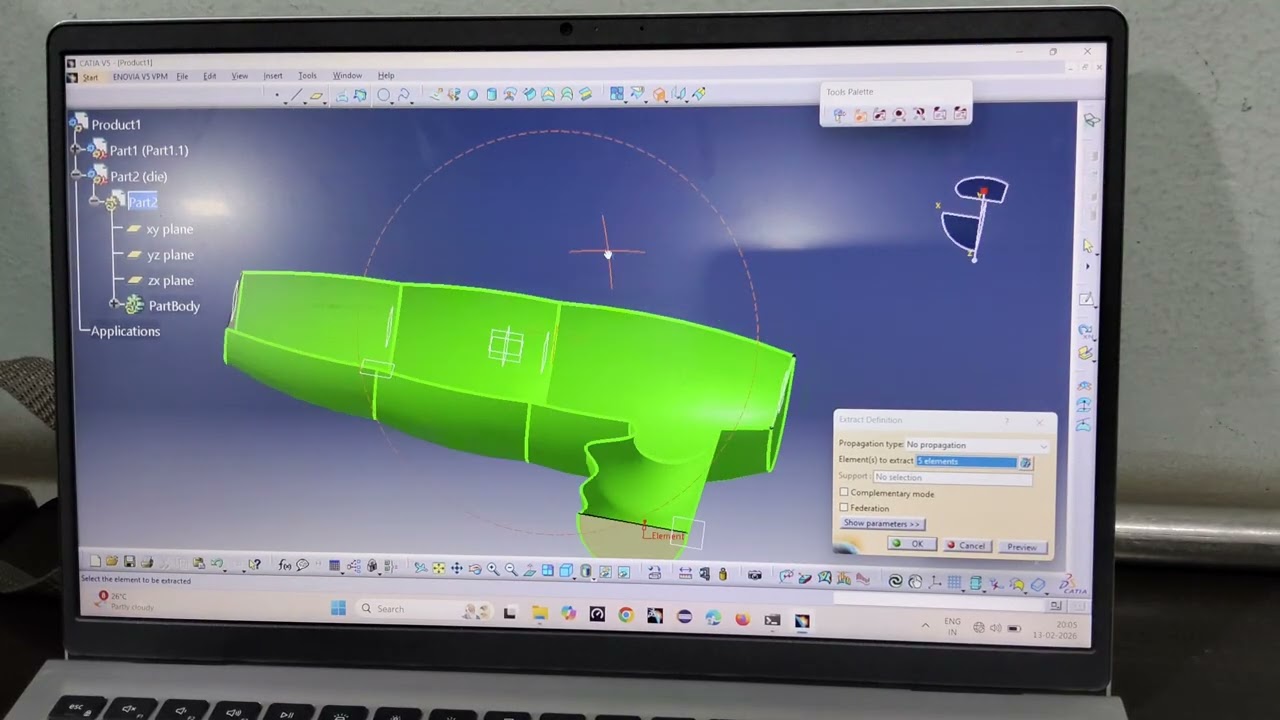Image resolution: width=1280 pixels, height=720 pixels.
Task: Open the View menu
Action: tap(240, 76)
